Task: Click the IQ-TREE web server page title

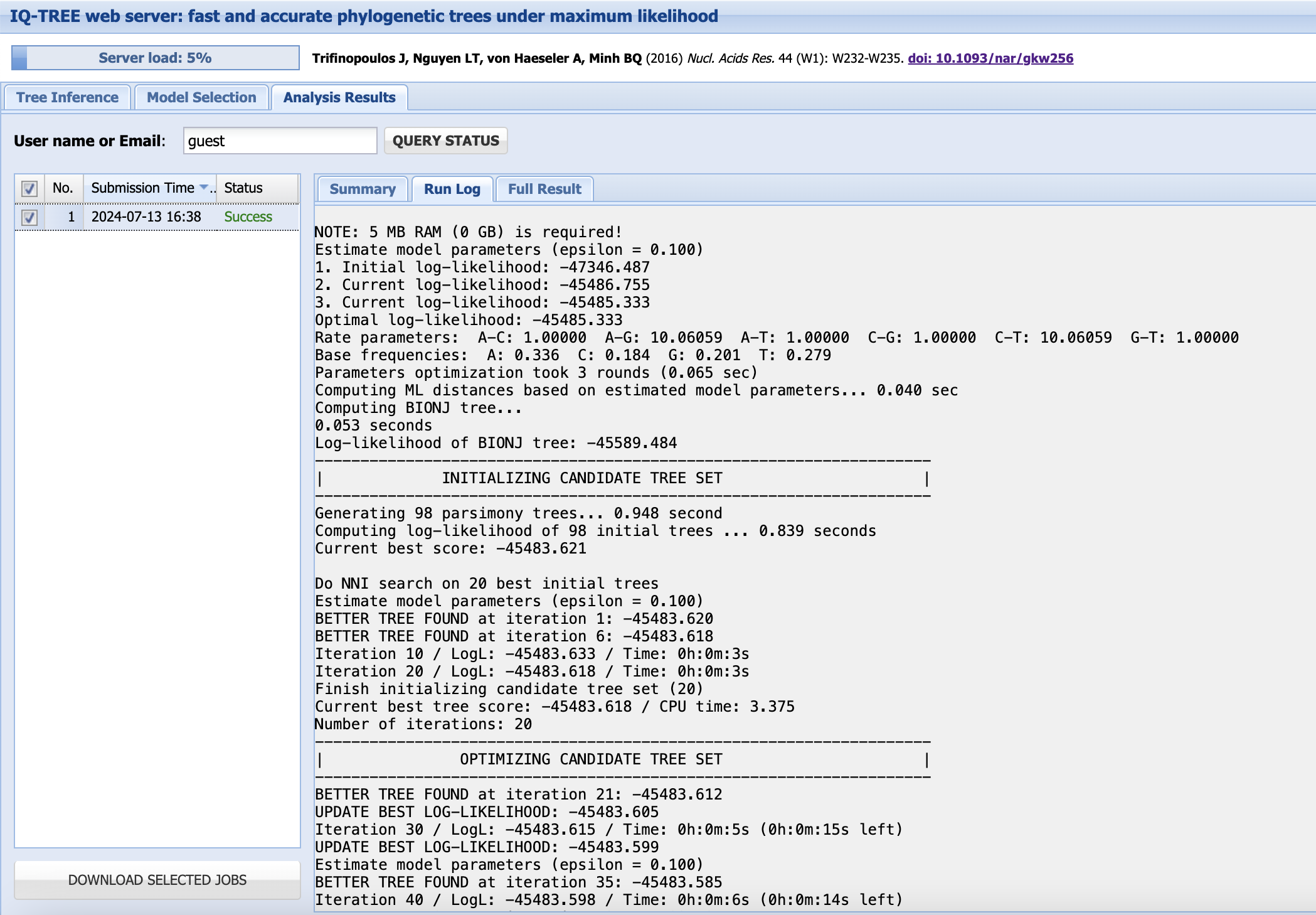Action: (x=364, y=16)
